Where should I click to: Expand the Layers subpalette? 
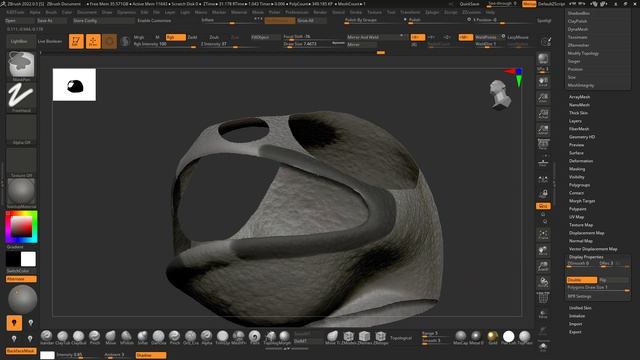tap(575, 121)
